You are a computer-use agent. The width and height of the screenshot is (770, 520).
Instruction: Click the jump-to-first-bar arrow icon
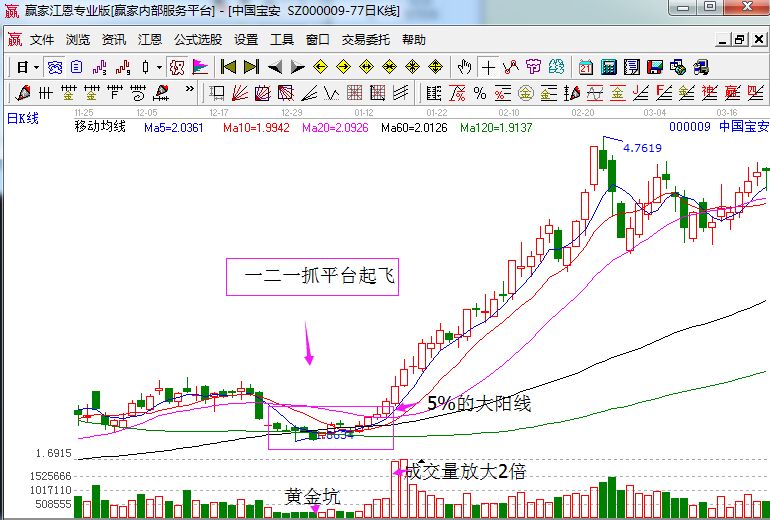(228, 68)
